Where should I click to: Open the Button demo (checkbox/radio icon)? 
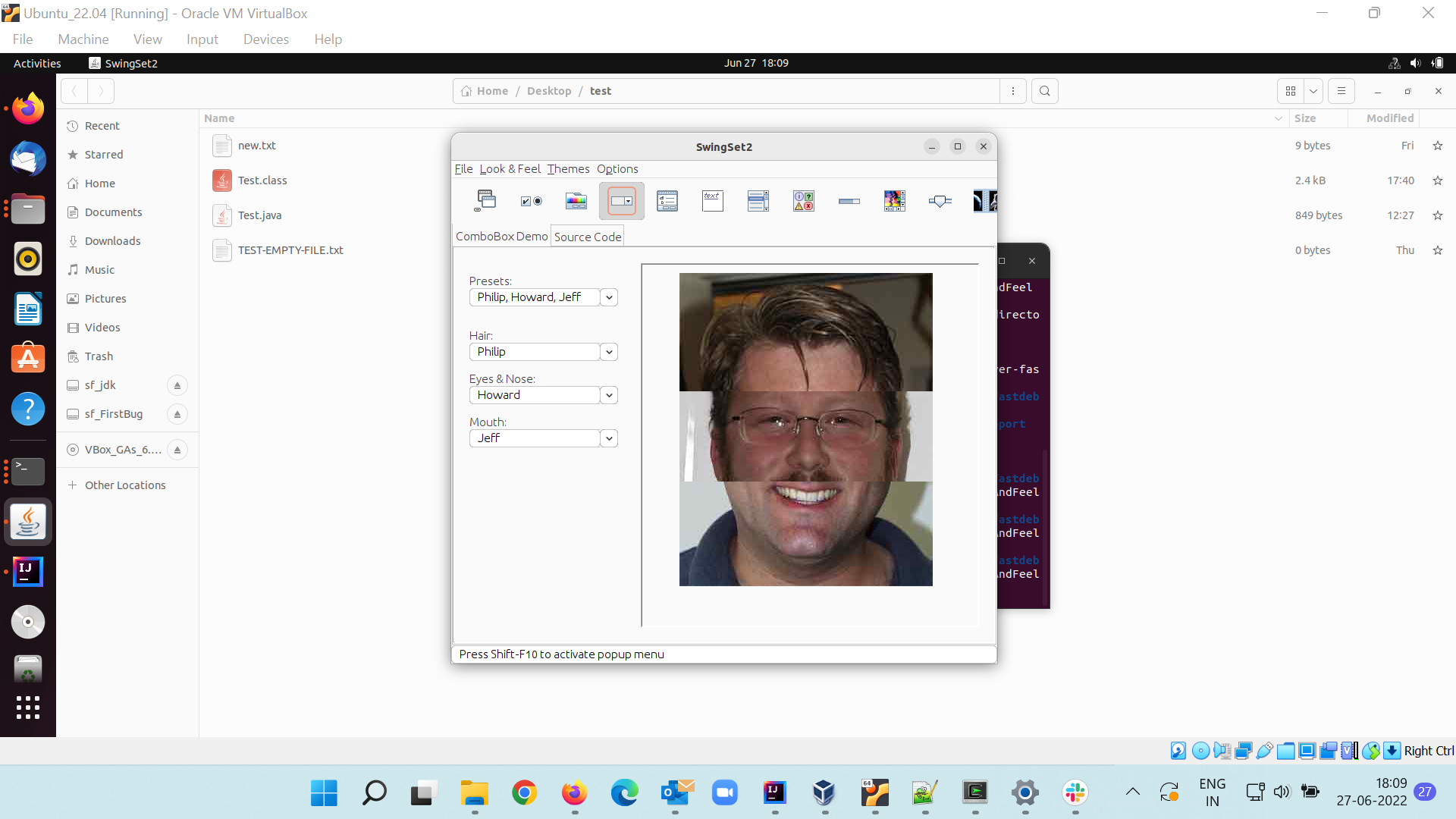[531, 201]
